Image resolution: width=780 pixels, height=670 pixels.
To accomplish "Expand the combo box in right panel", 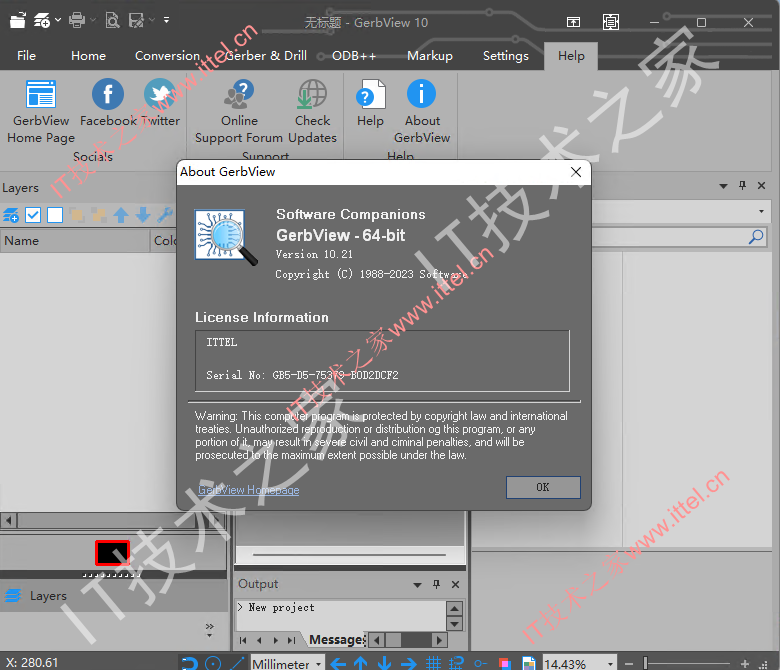I will [x=761, y=211].
